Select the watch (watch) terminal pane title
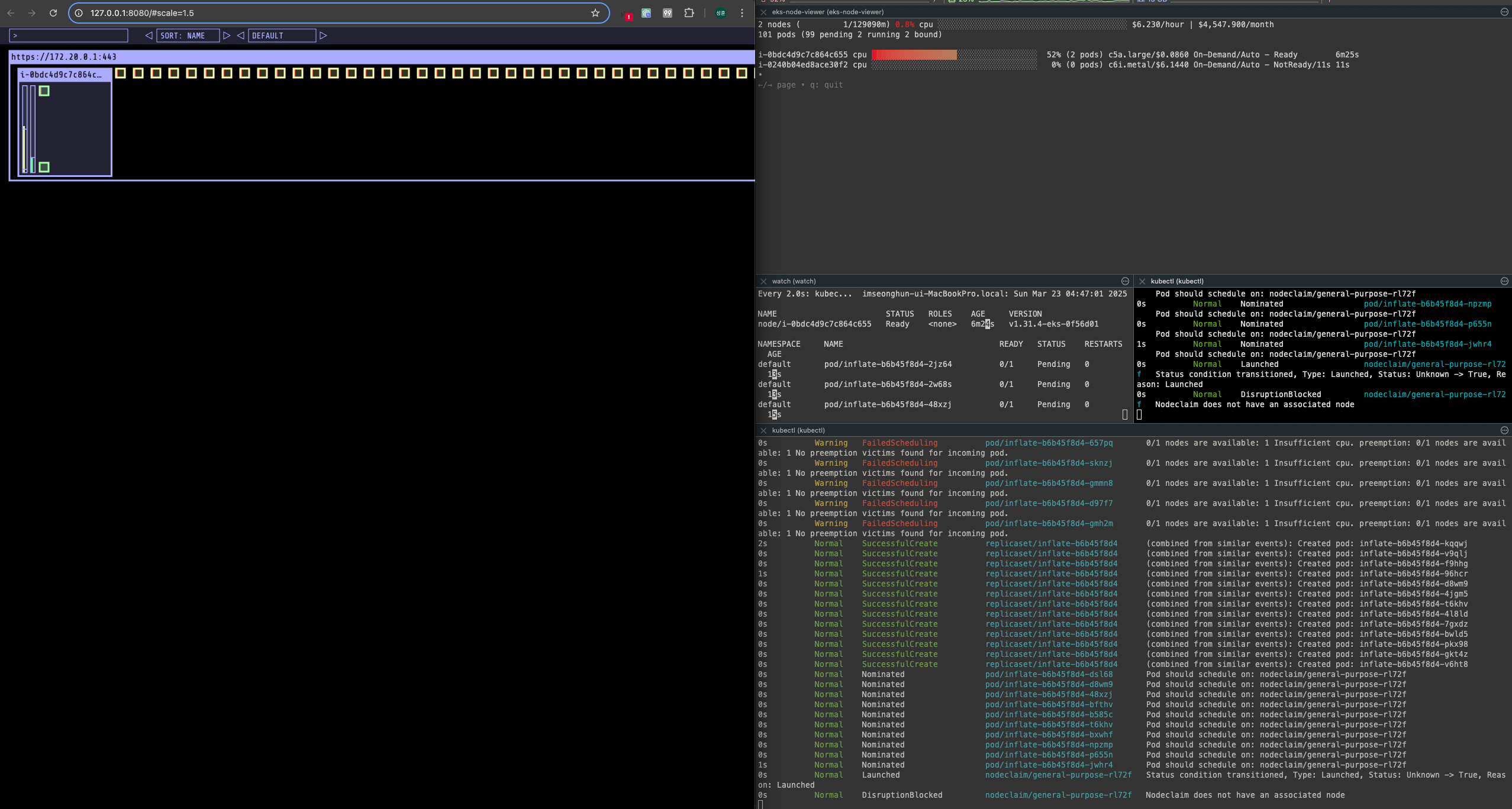Viewport: 1512px width, 809px height. point(793,281)
